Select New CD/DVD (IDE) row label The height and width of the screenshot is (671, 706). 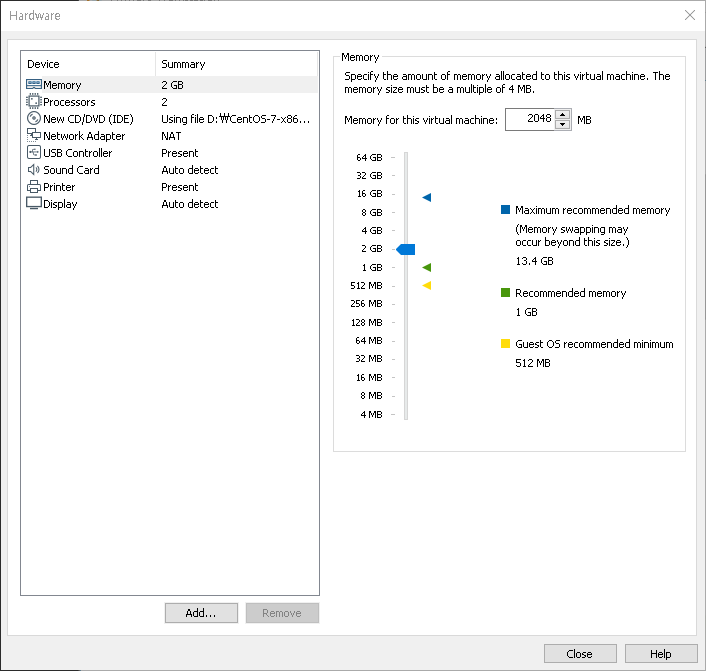tap(88, 119)
